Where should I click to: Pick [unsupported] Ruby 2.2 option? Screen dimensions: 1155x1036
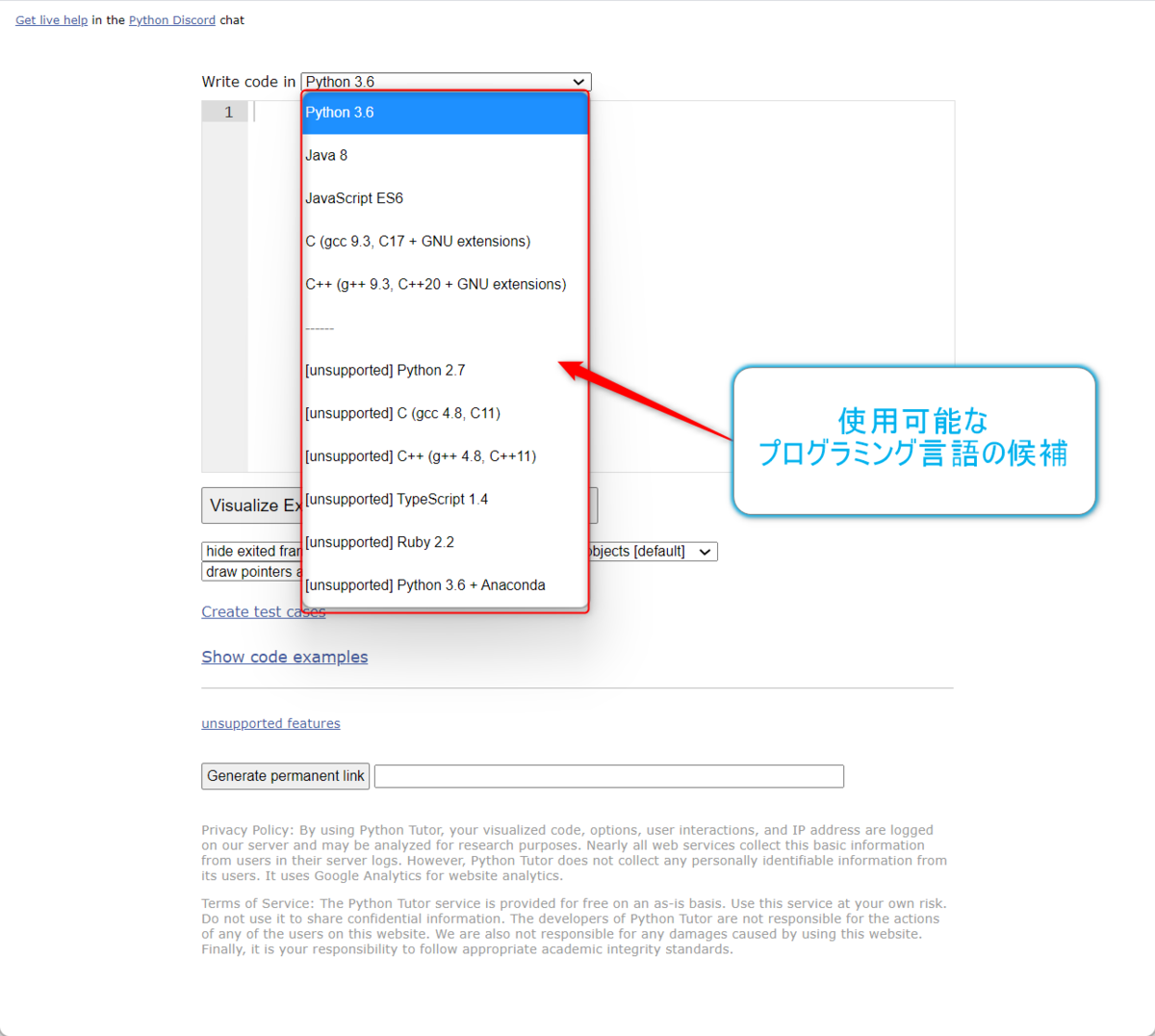click(445, 542)
